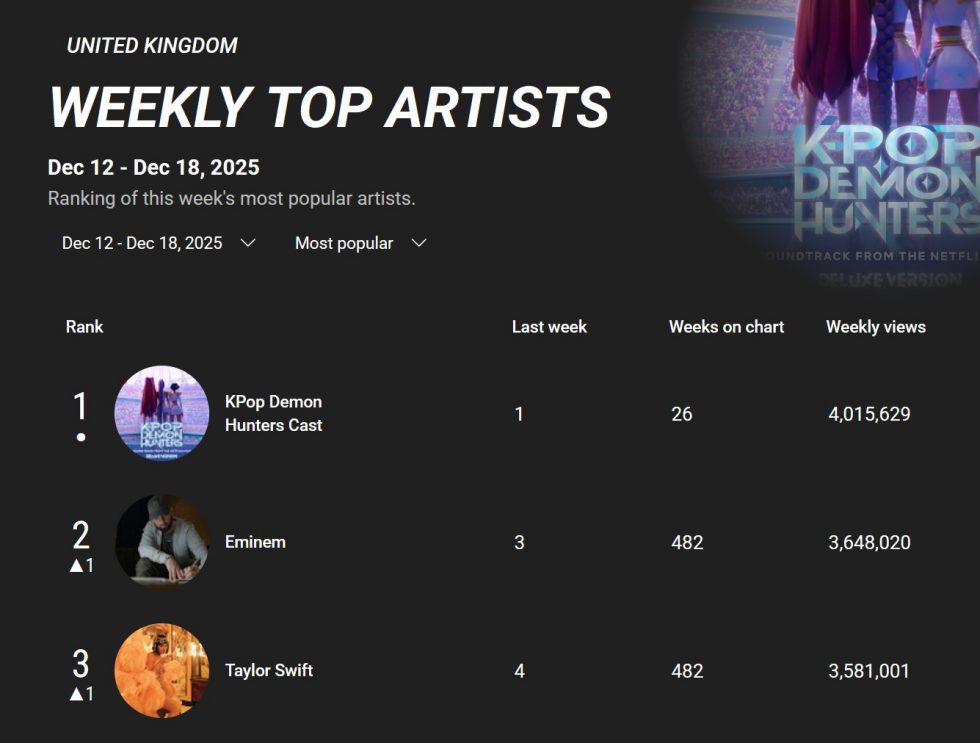The width and height of the screenshot is (980, 743).
Task: Click the up-arrow rank change under Eminem's rank
Action: pos(81,566)
